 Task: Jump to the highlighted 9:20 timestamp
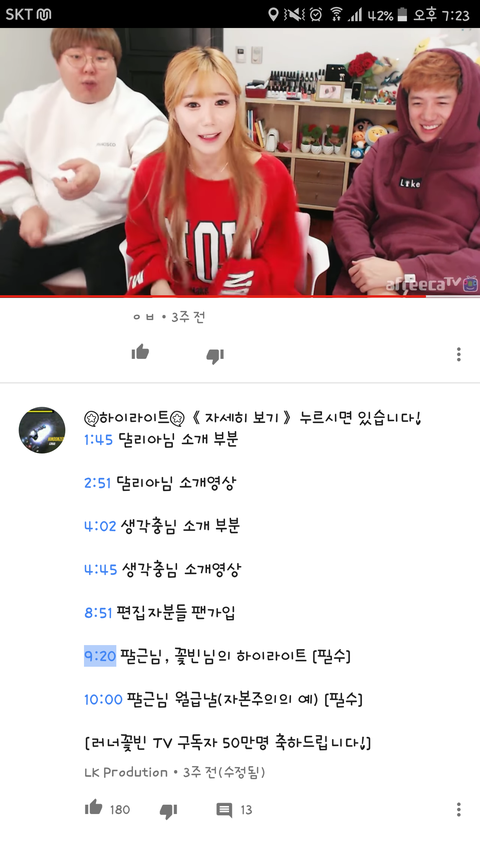[100, 656]
